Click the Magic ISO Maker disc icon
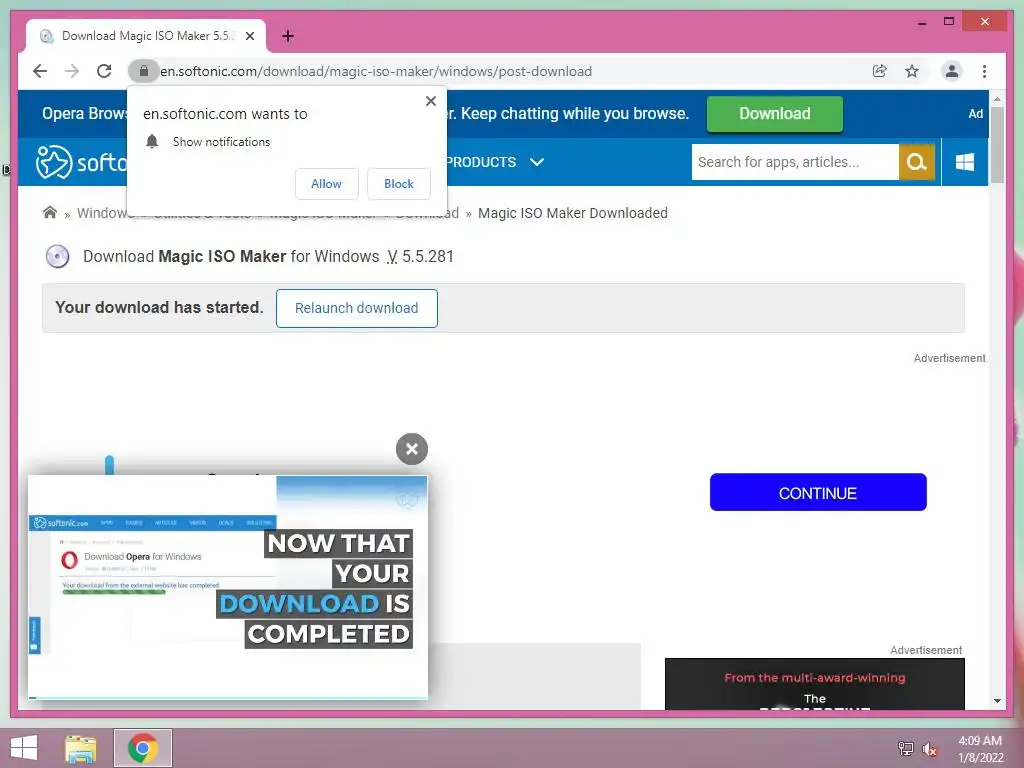The width and height of the screenshot is (1024, 768). click(57, 256)
